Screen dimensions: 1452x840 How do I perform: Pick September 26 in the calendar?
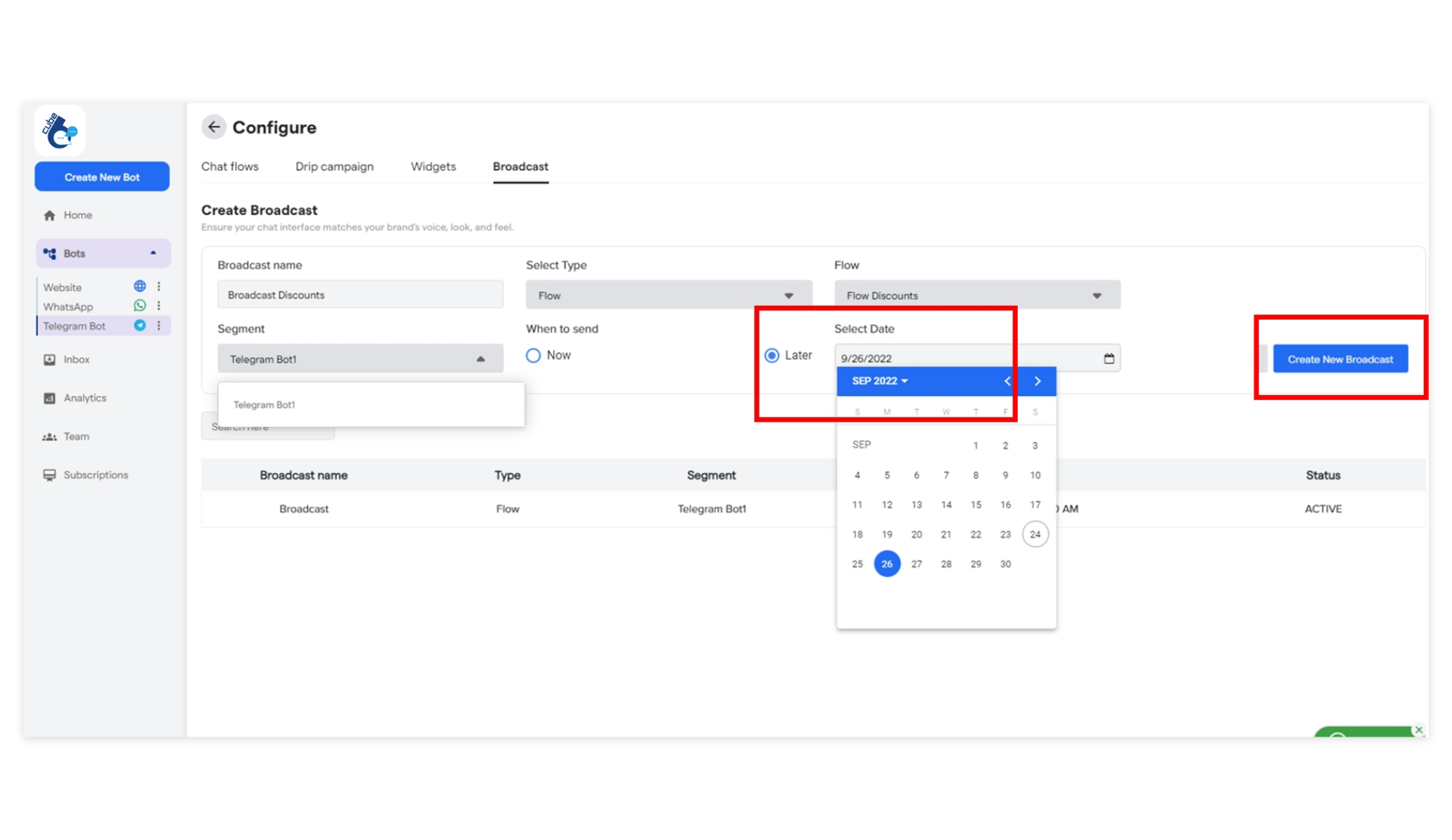(887, 564)
